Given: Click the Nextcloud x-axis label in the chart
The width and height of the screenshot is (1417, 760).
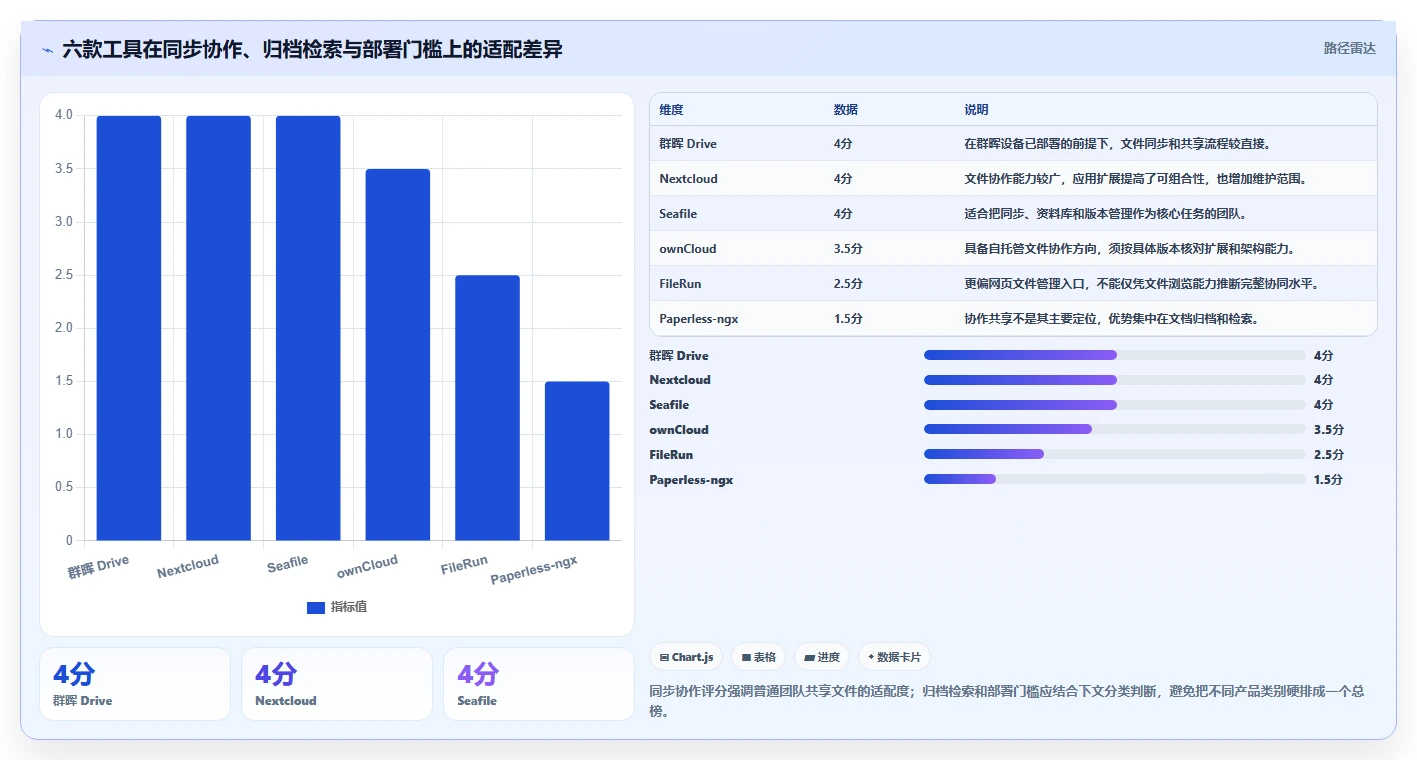Looking at the screenshot, I should click(x=188, y=566).
